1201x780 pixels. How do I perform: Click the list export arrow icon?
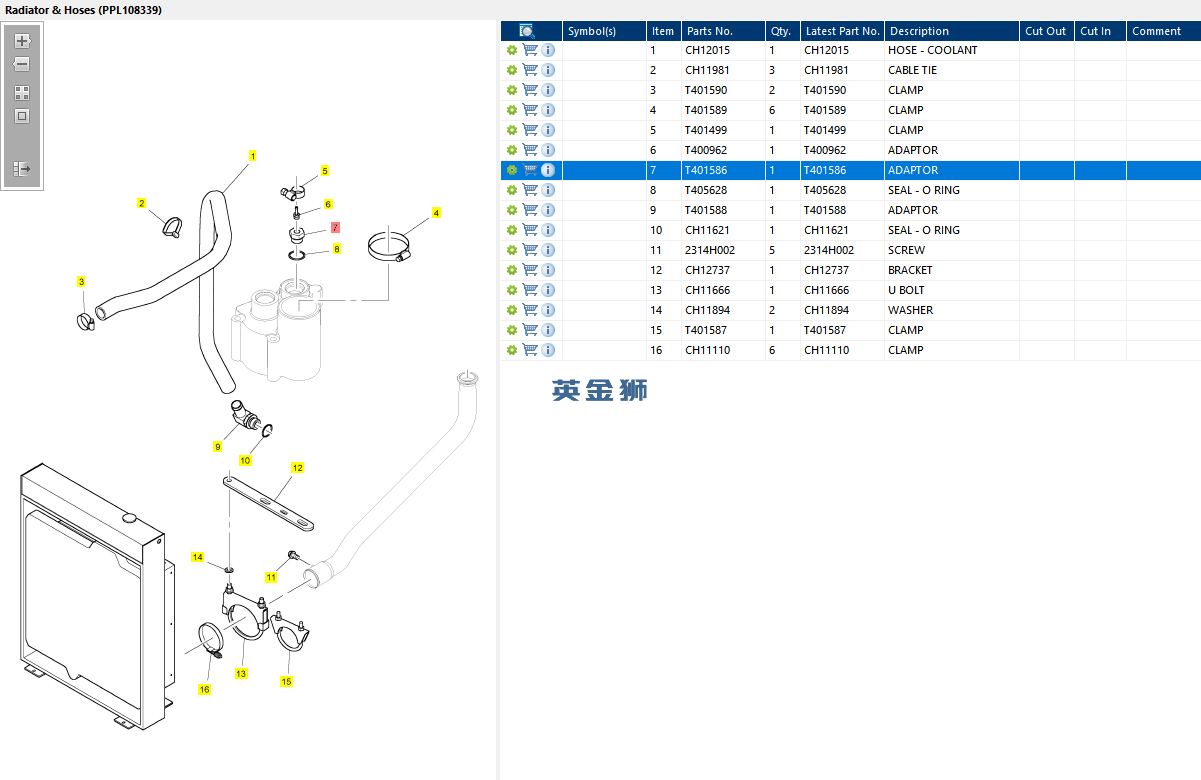click(22, 169)
